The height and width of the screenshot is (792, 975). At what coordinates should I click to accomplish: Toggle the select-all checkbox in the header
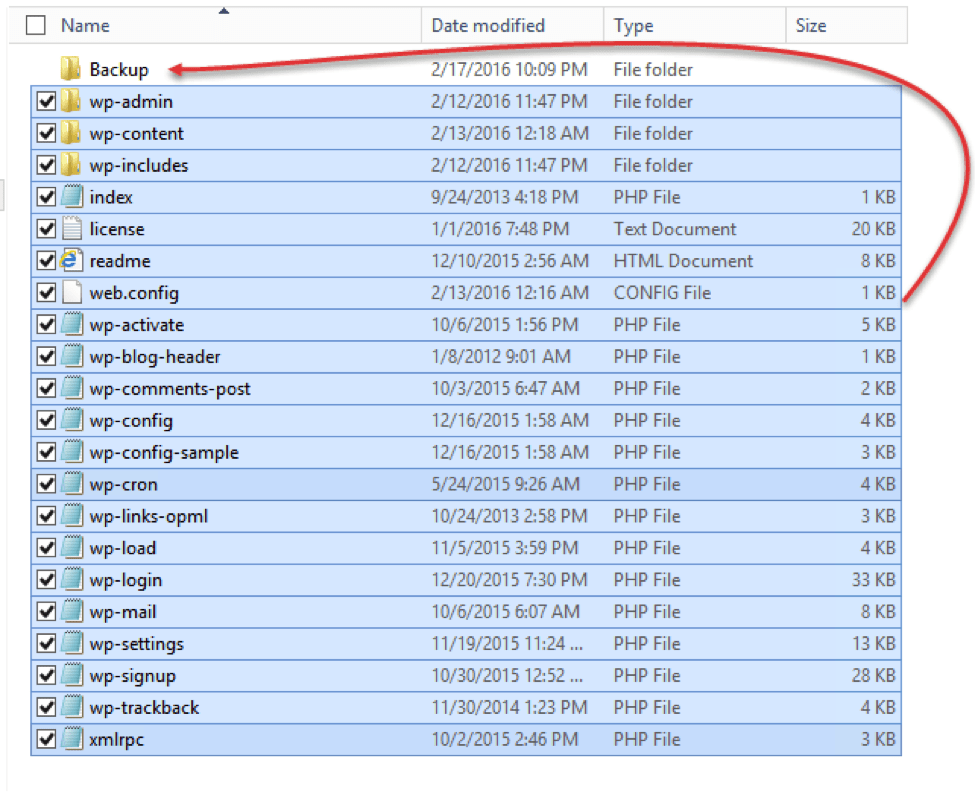click(x=35, y=25)
